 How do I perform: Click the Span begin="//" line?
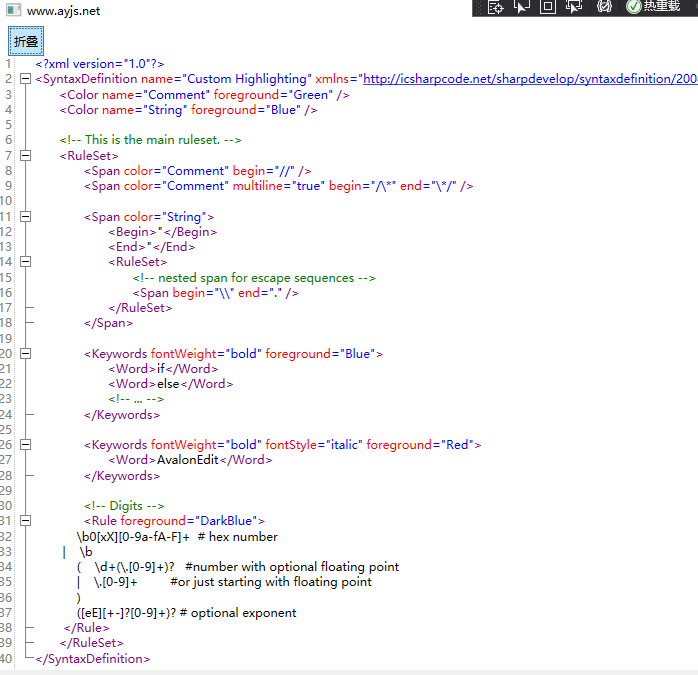(x=198, y=171)
